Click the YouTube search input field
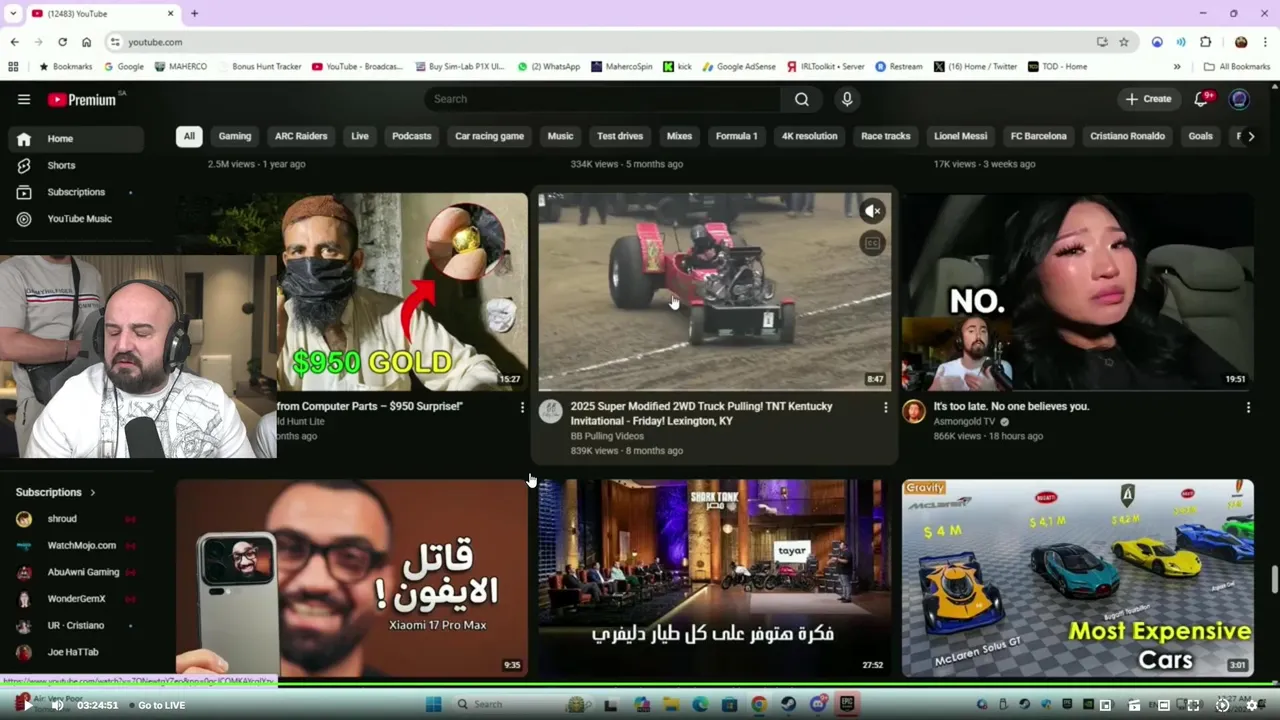Viewport: 1280px width, 720px height. (602, 99)
